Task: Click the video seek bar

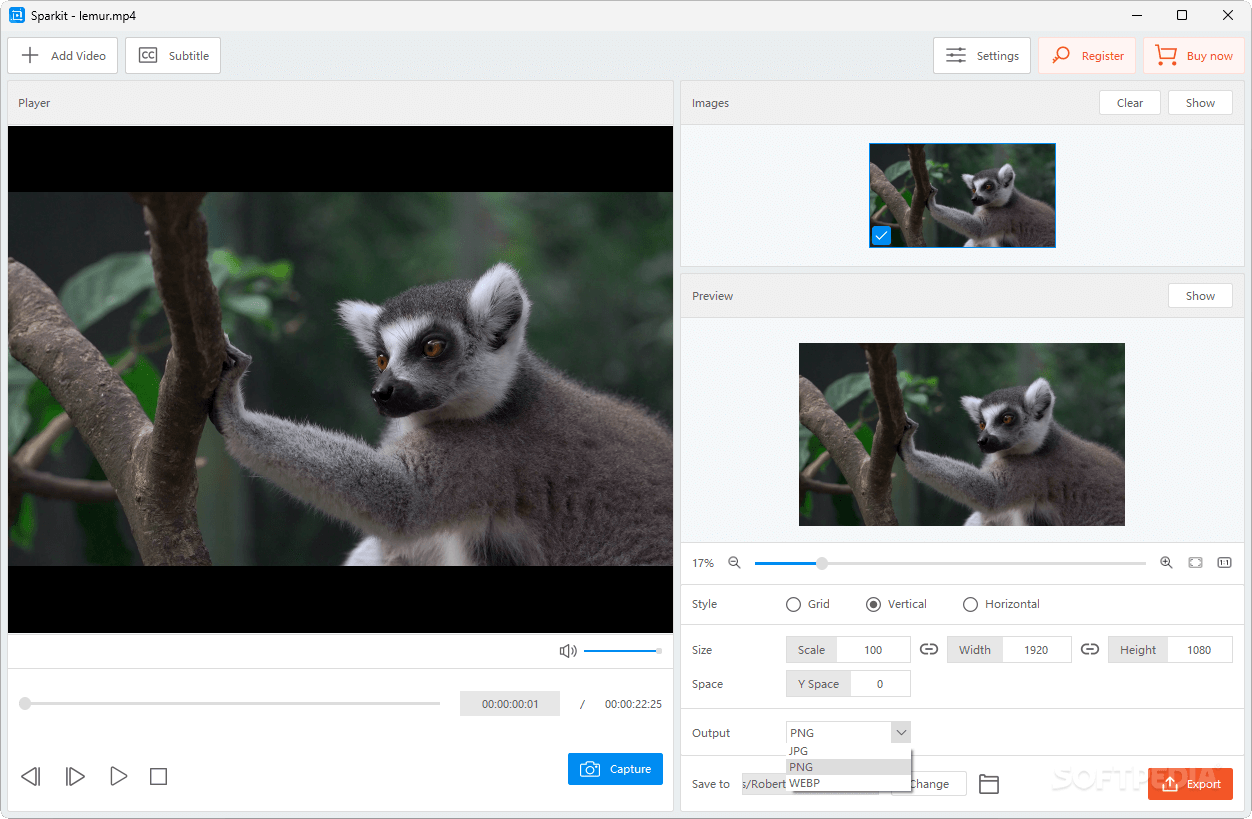Action: [x=230, y=703]
